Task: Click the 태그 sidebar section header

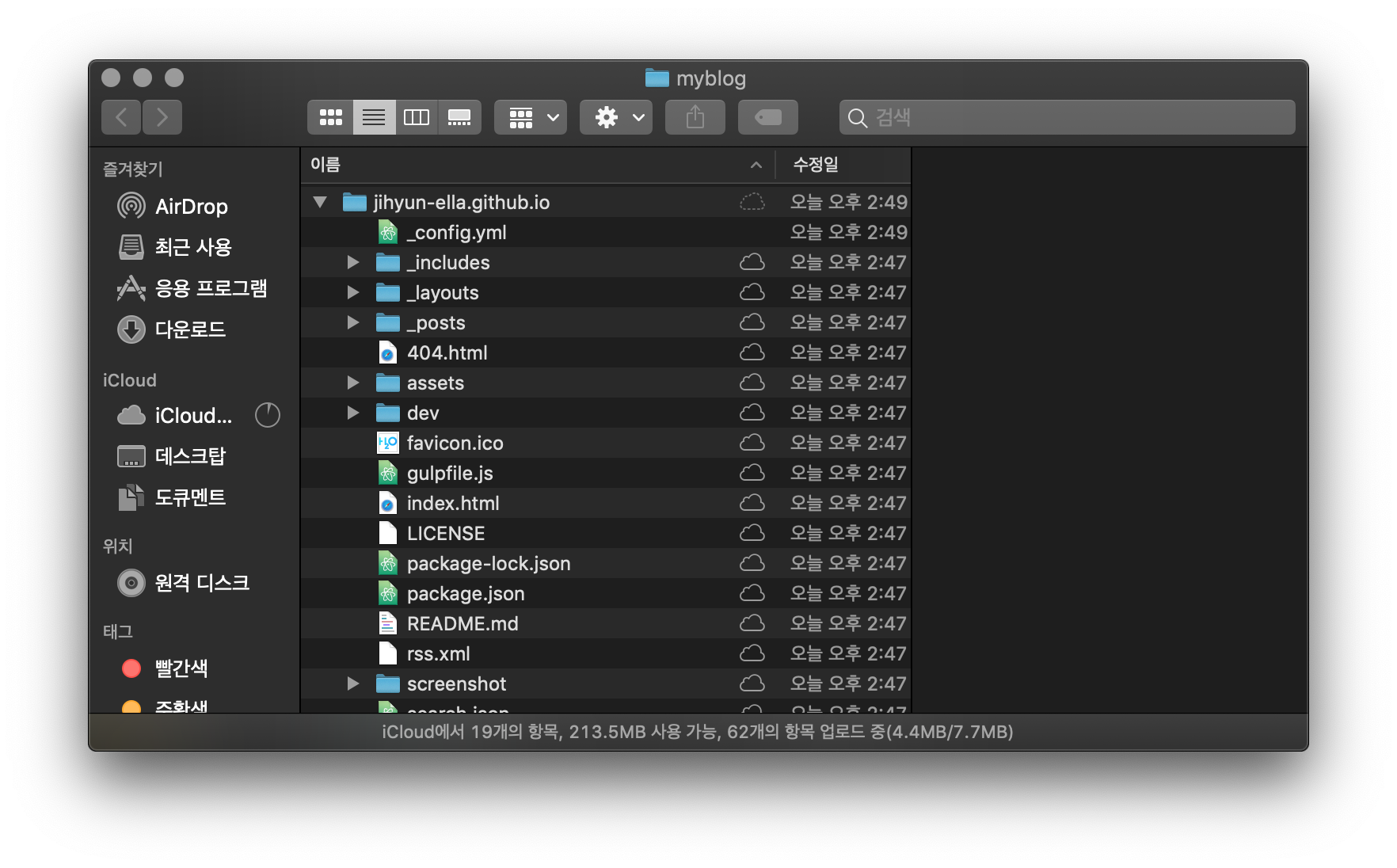Action: 118,631
